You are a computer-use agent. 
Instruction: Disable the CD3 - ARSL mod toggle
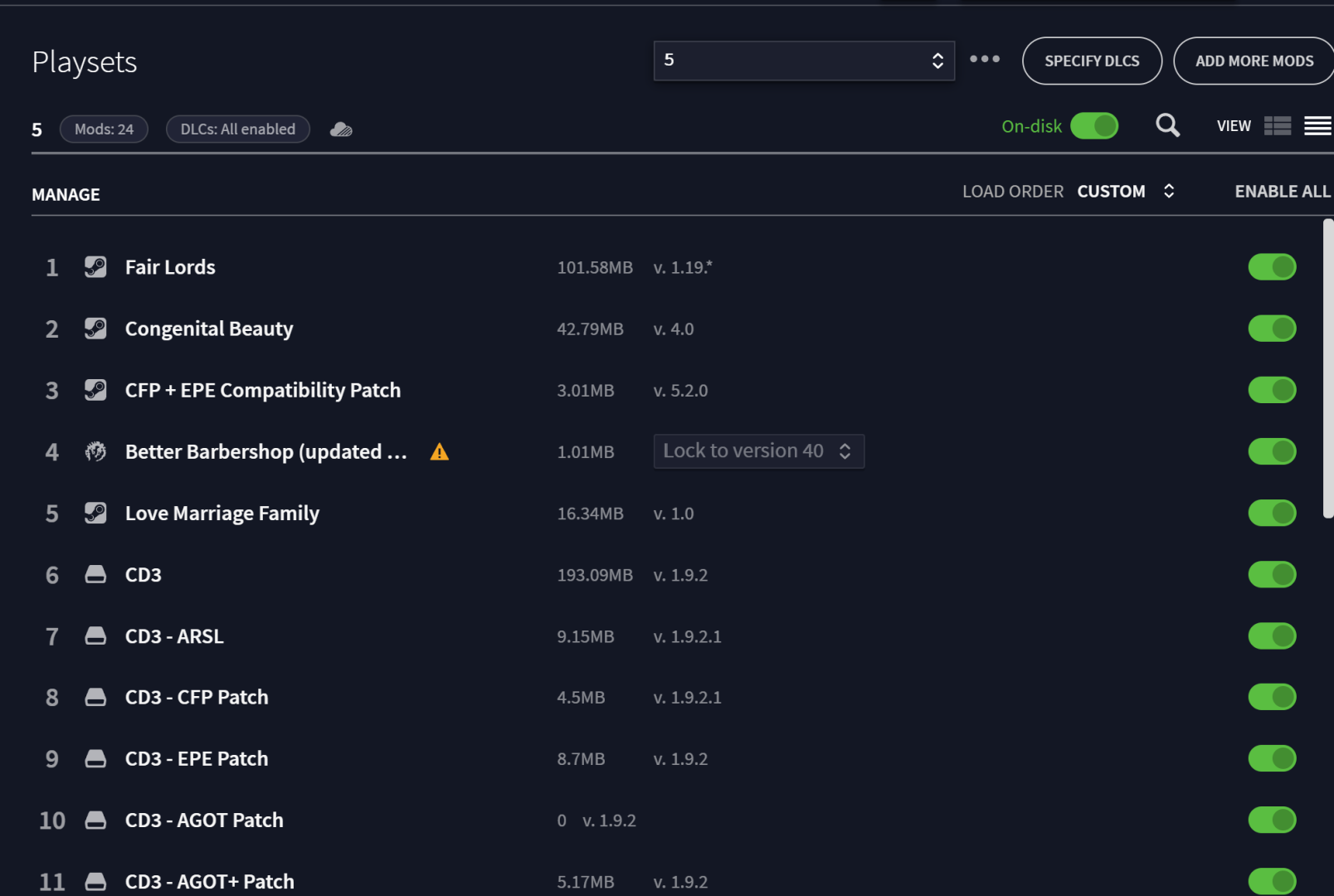(x=1272, y=636)
